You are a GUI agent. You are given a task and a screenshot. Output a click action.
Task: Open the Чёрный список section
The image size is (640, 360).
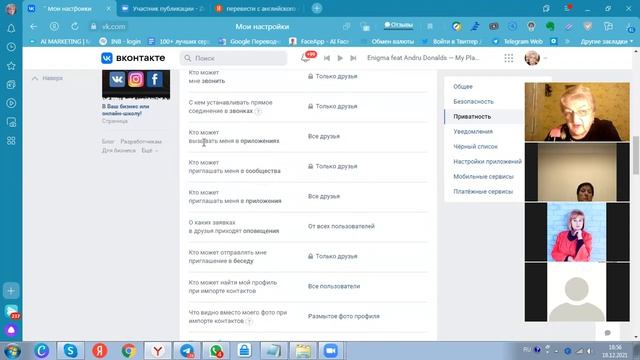pyautogui.click(x=476, y=147)
